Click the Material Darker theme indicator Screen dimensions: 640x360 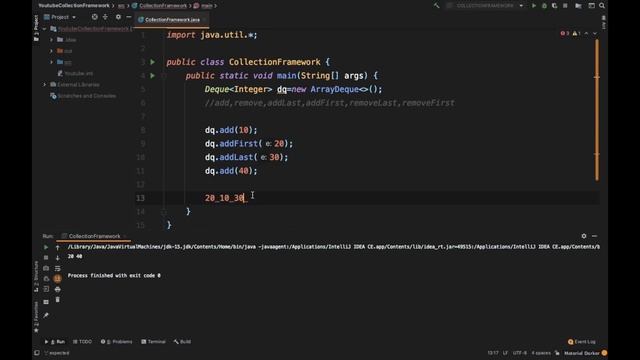pyautogui.click(x=582, y=353)
